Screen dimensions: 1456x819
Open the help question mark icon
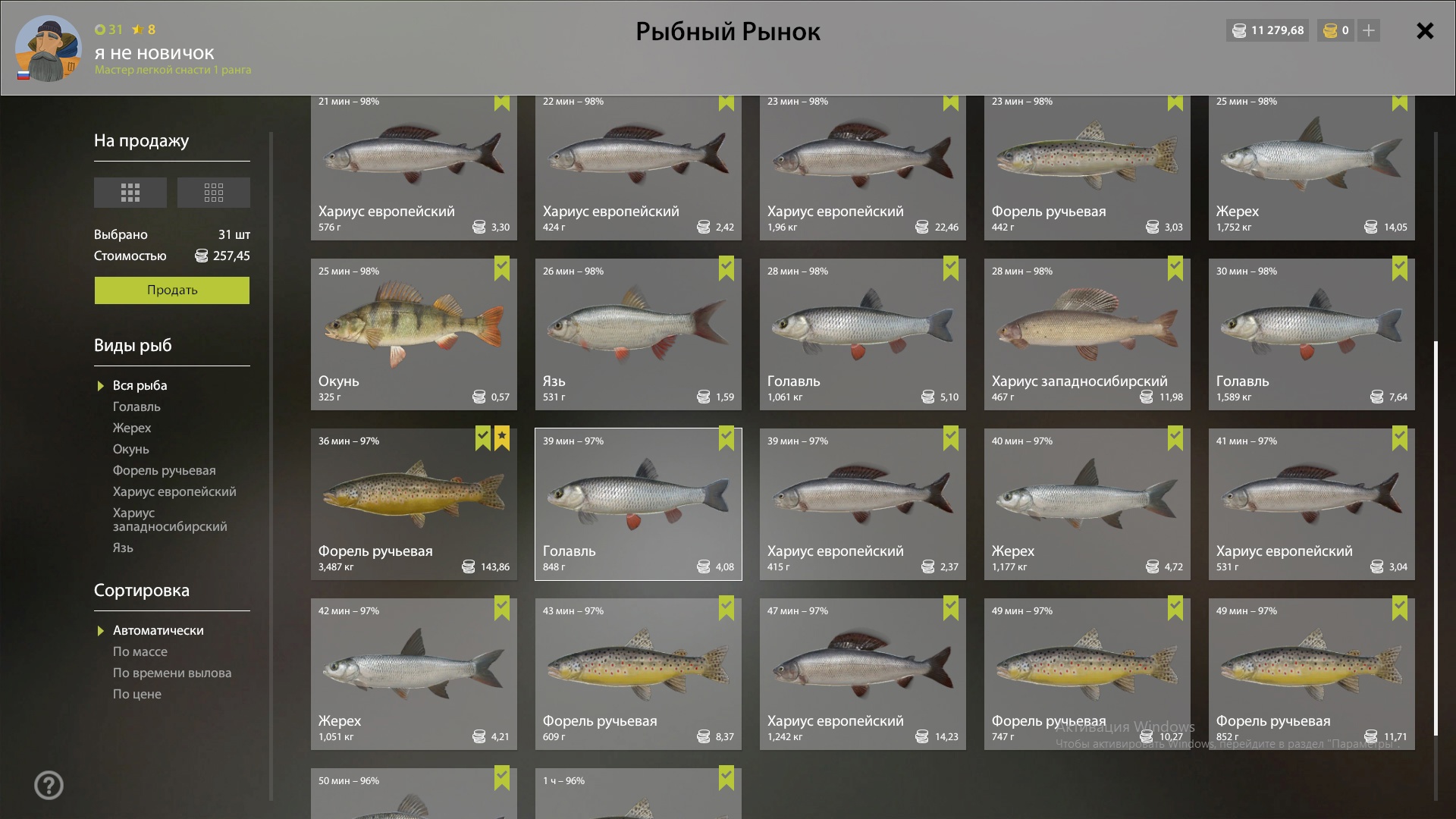pyautogui.click(x=49, y=786)
